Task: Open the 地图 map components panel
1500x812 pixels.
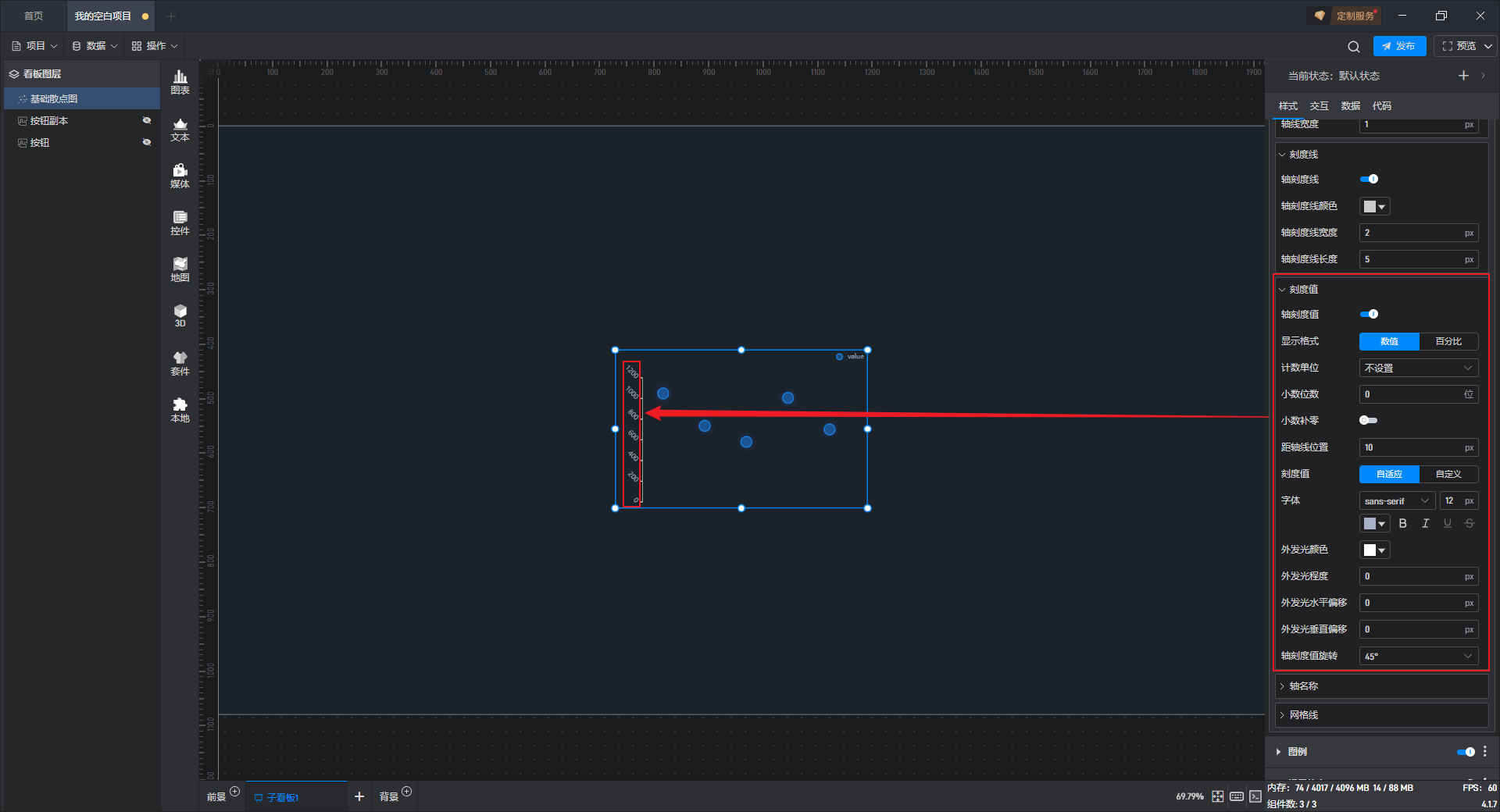Action: (x=180, y=269)
